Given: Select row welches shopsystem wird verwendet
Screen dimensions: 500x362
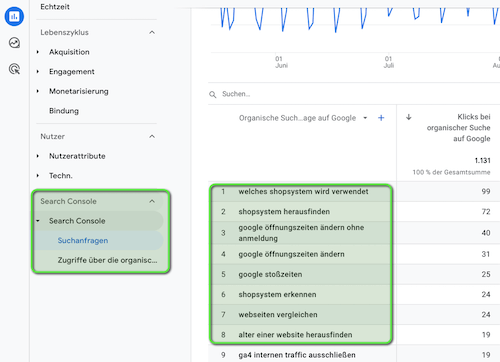Looking at the screenshot, I should click(x=303, y=191).
